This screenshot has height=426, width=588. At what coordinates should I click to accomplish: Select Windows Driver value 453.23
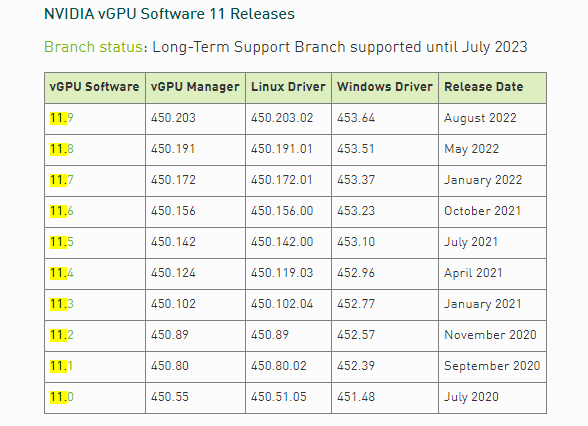click(x=356, y=211)
